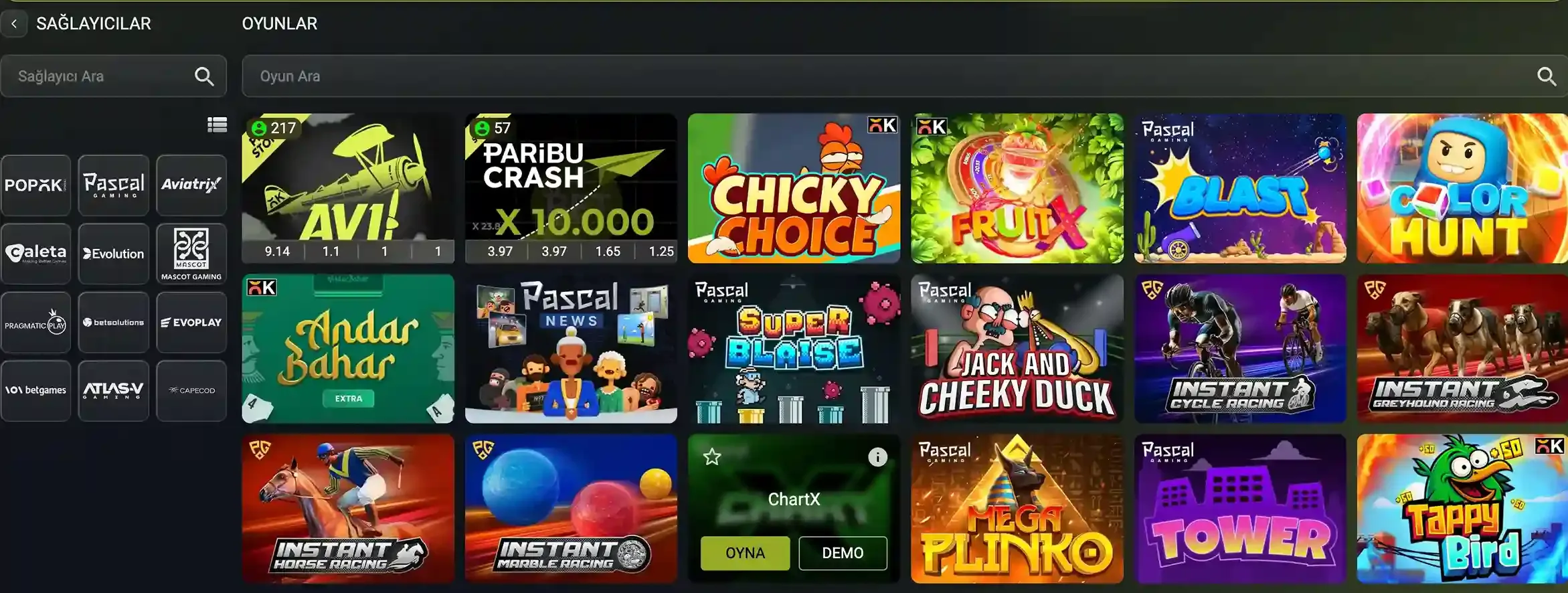Open the Chicky Choice game
The width and height of the screenshot is (1568, 593).
pos(794,188)
